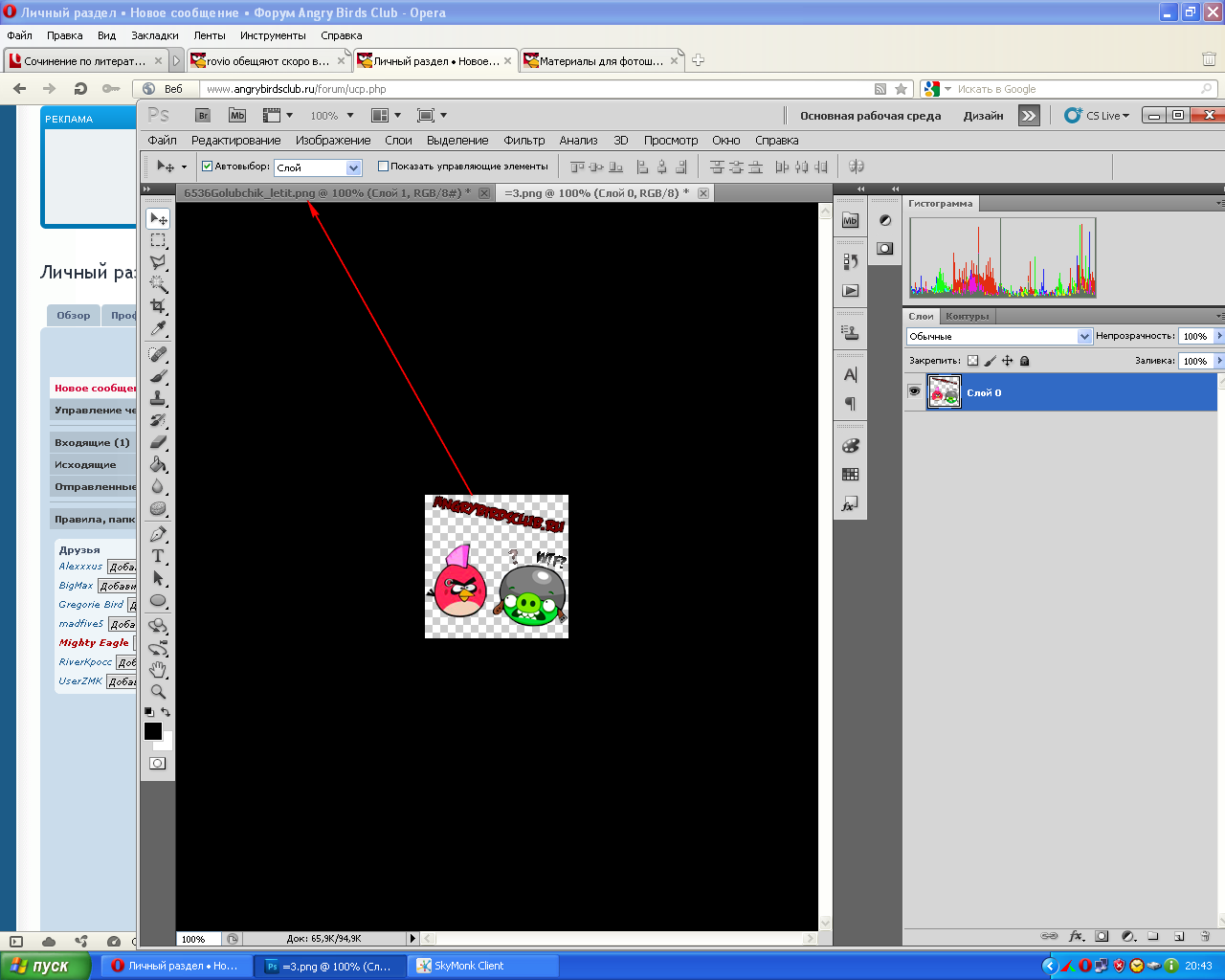Open the opacity slider arrow
Viewport: 1225px width, 980px height.
pyautogui.click(x=1219, y=336)
